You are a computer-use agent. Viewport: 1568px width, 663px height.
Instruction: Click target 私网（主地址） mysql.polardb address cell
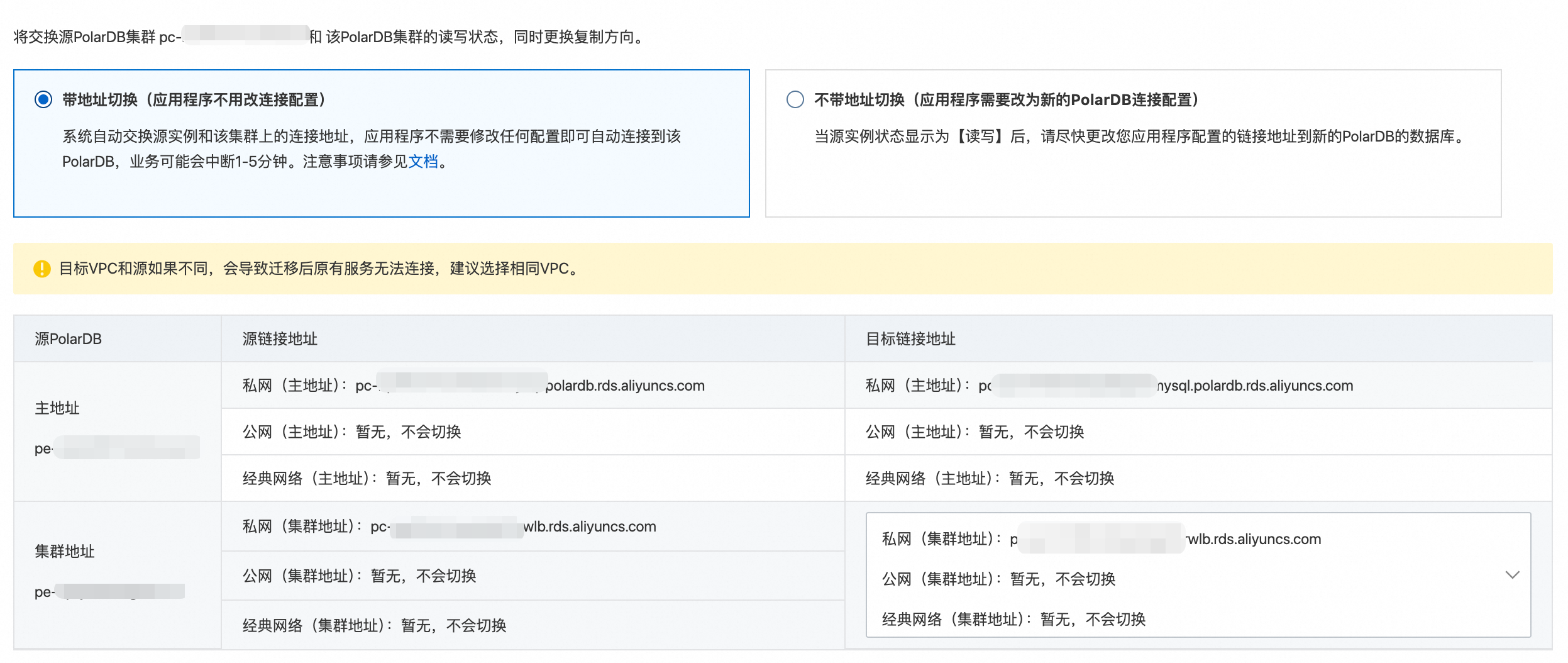1198,386
